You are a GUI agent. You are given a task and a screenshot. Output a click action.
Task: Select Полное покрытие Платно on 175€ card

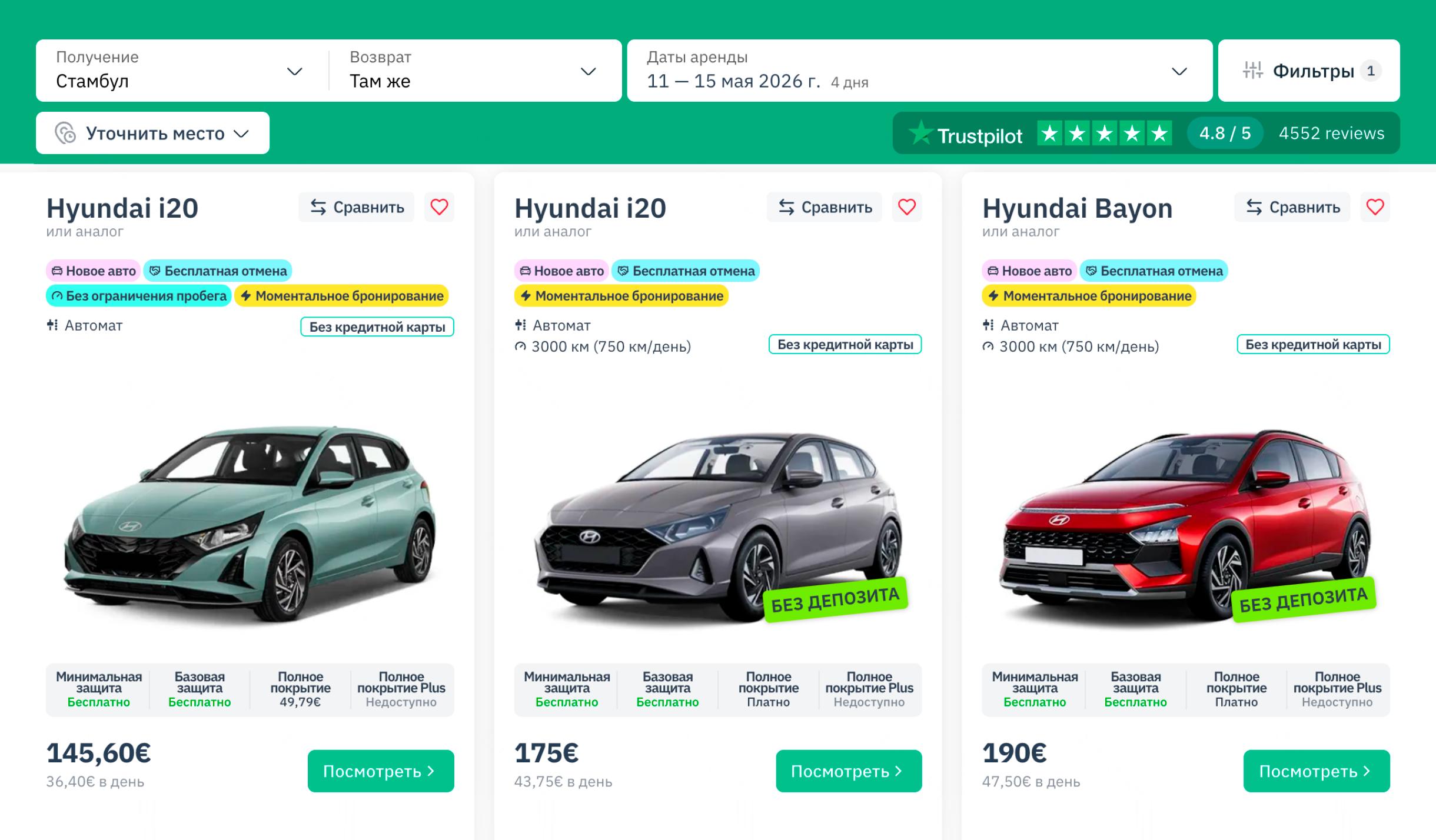tap(768, 689)
